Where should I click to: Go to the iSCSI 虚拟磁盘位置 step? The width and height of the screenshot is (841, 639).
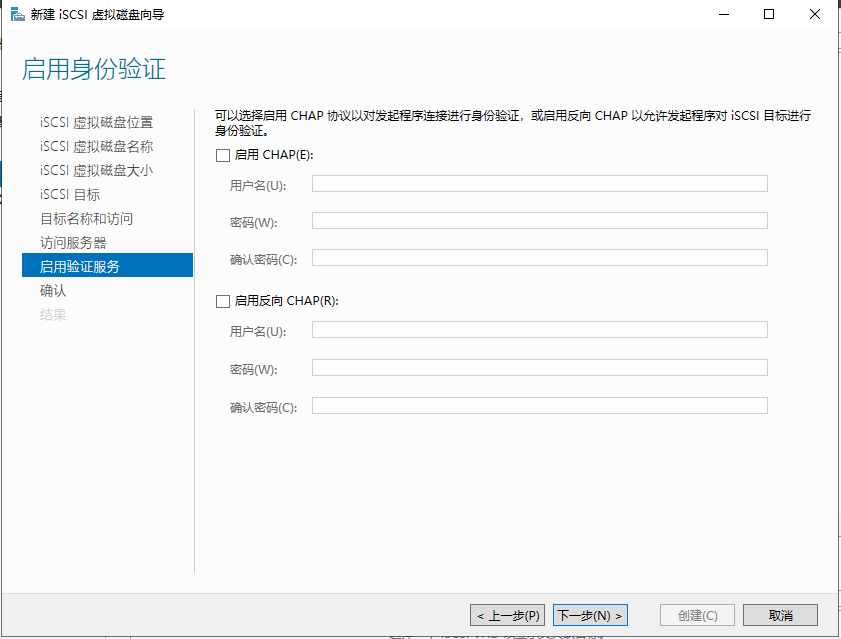tap(97, 122)
